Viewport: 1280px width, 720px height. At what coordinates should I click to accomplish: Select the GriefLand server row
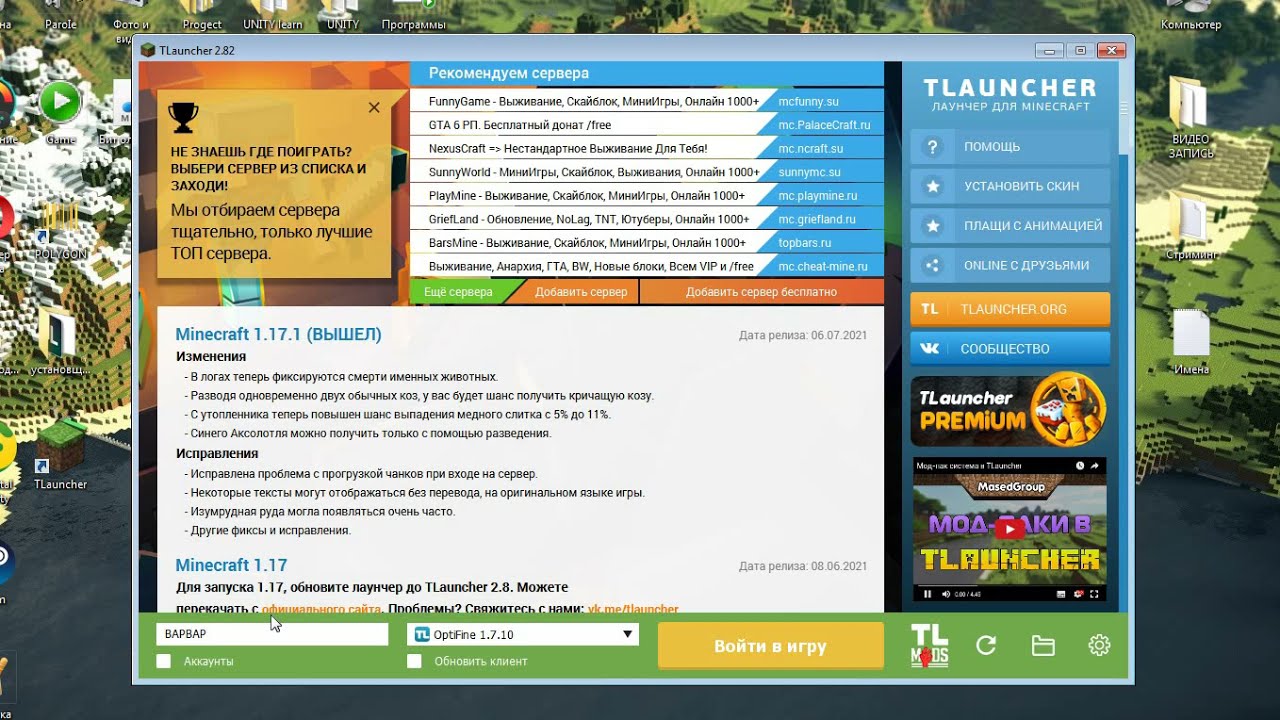(x=646, y=219)
